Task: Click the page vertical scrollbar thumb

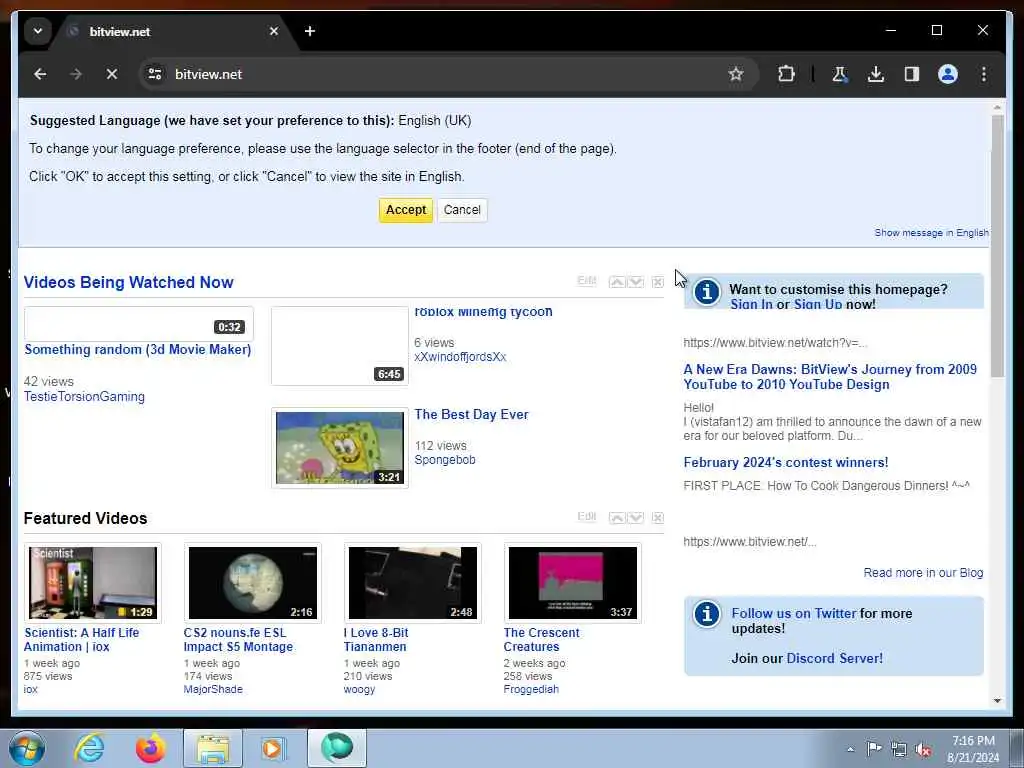Action: (x=997, y=246)
